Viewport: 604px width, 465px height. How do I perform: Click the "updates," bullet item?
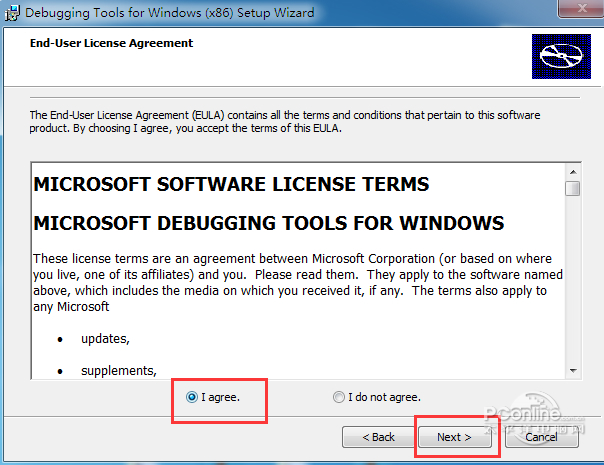105,339
